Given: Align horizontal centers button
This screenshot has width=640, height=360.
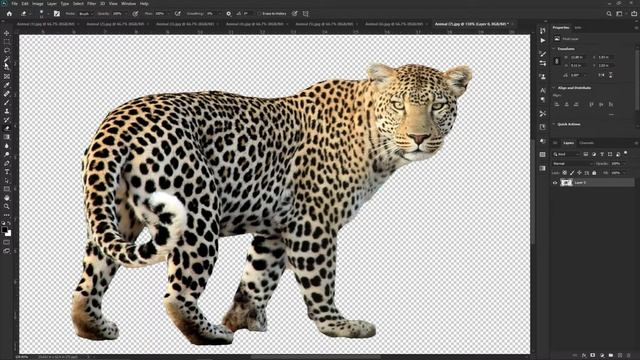Looking at the screenshot, I should [567, 104].
